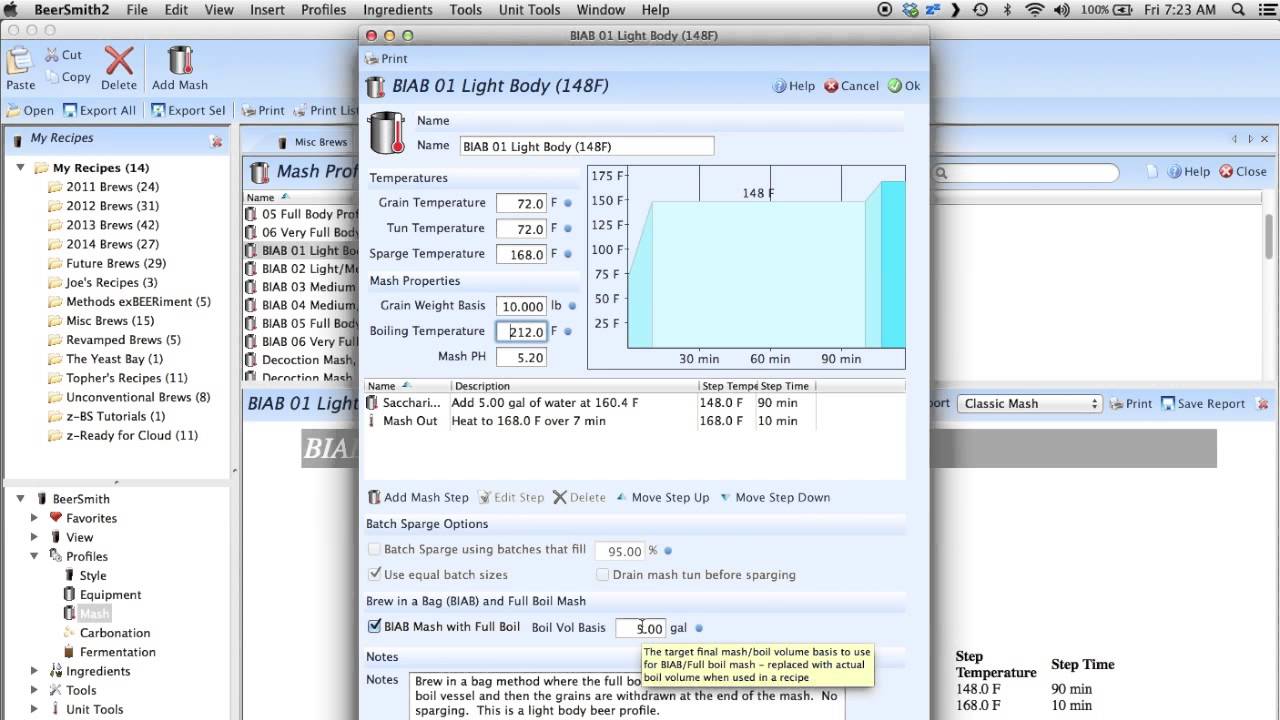Expand the View tree node
This screenshot has height=720, width=1280.
pyautogui.click(x=34, y=537)
